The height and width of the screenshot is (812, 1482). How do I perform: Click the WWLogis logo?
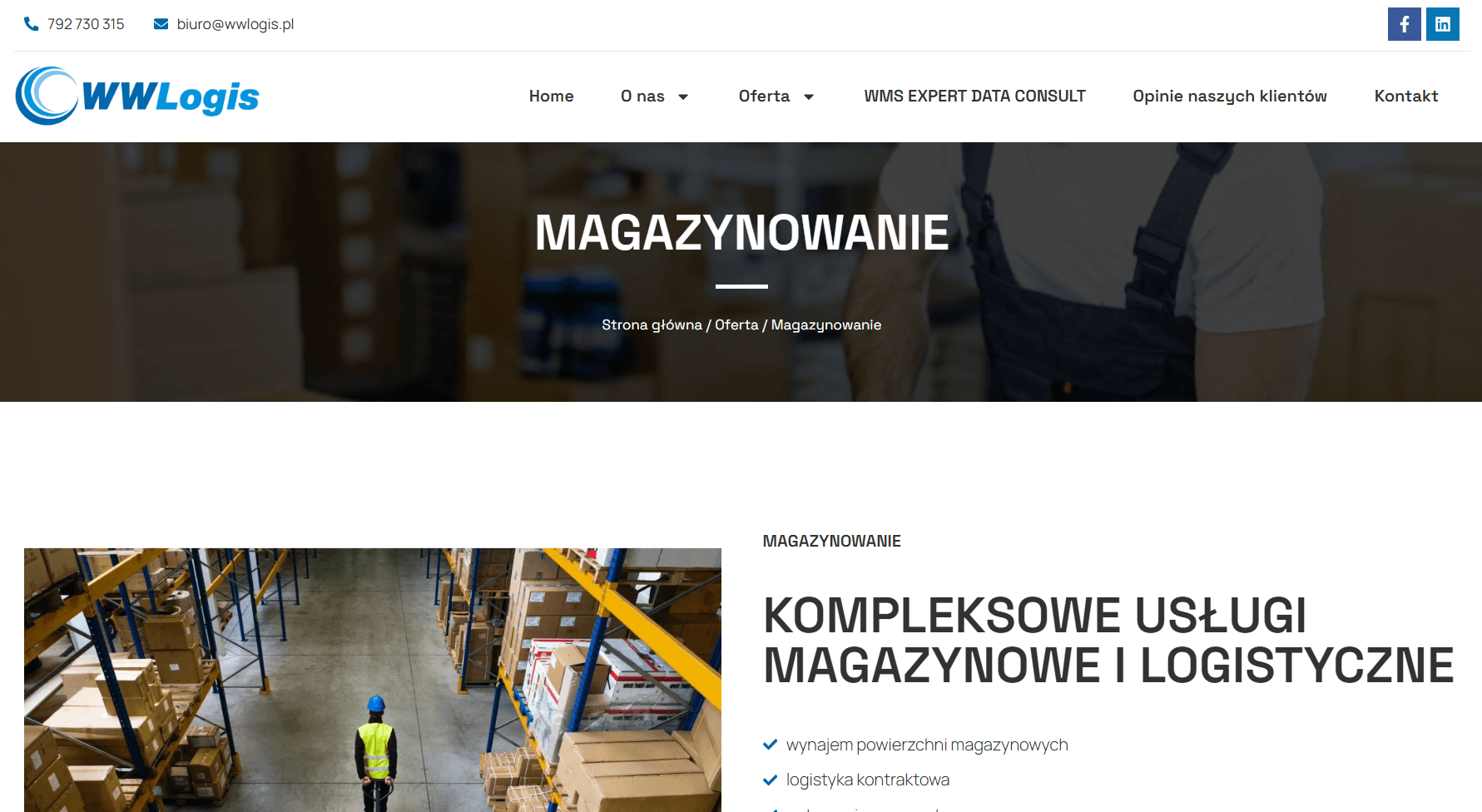pyautogui.click(x=137, y=97)
